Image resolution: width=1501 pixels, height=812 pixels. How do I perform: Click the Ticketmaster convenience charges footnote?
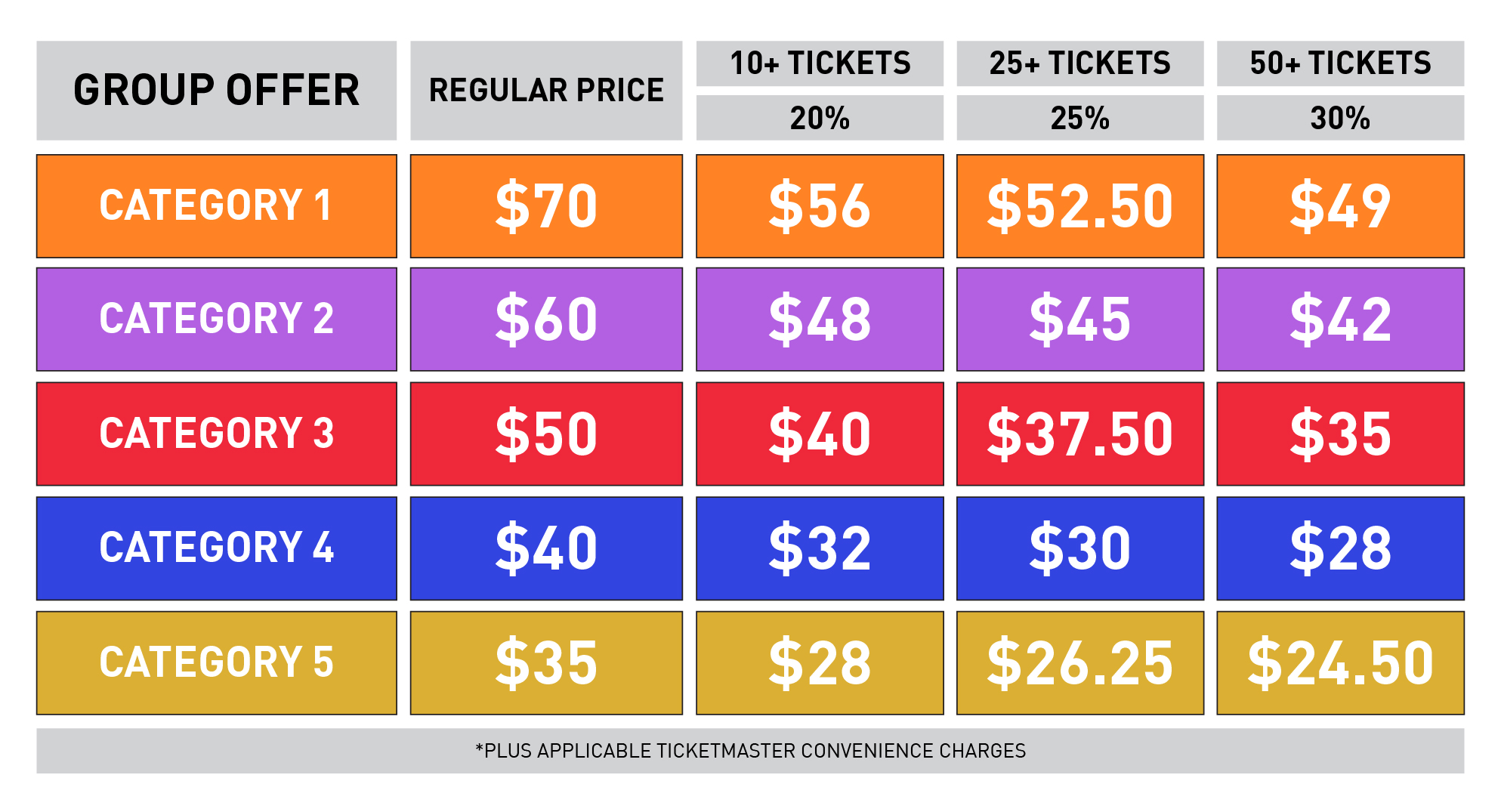pos(750,751)
